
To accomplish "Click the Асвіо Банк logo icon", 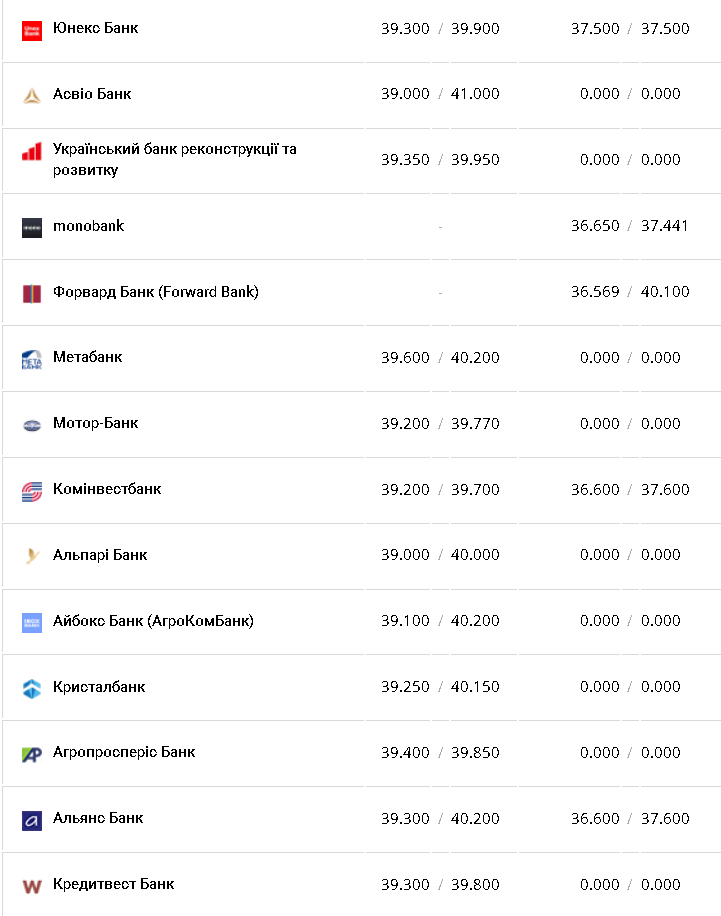I will click(32, 96).
